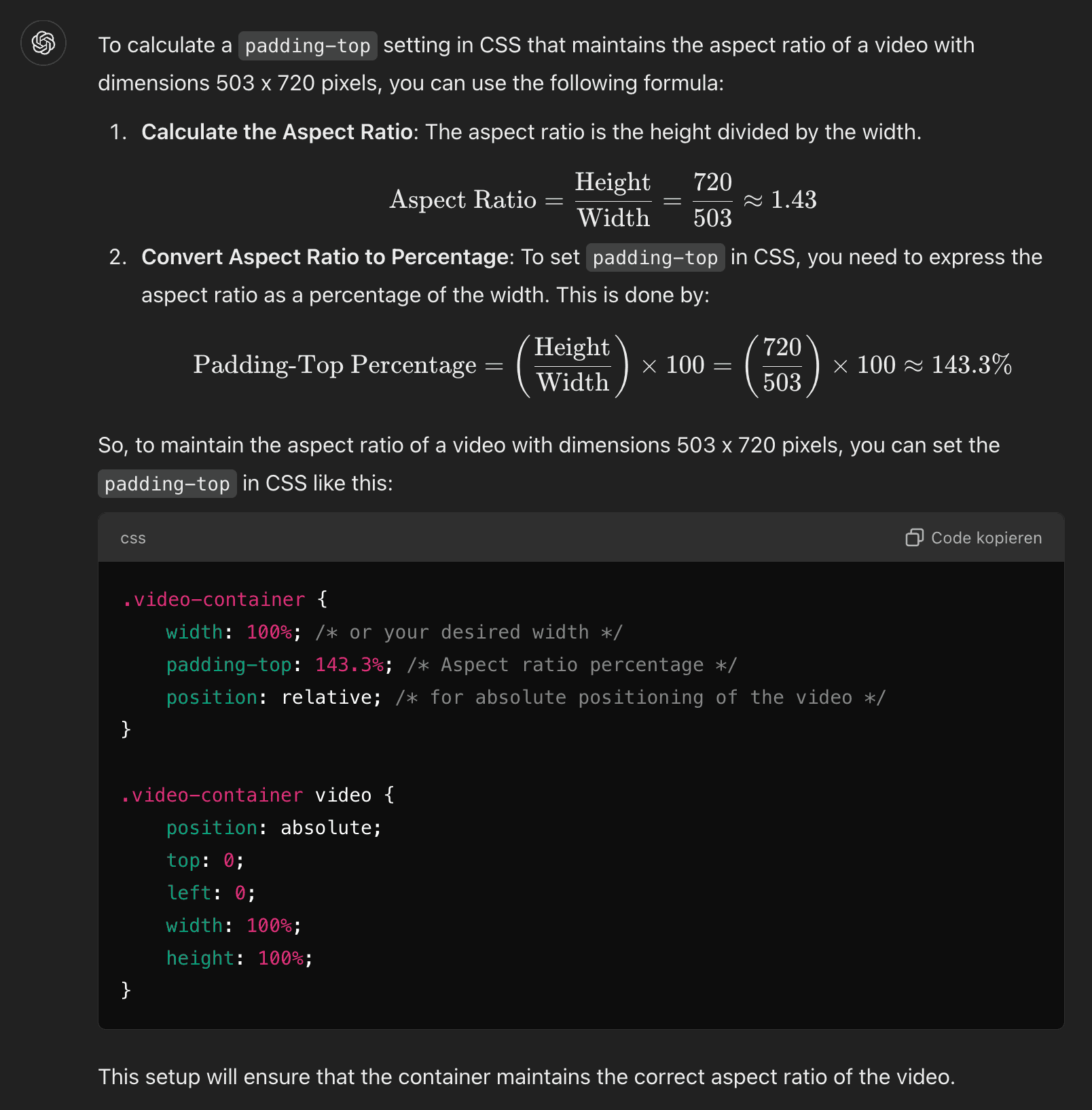
Task: Click the Code kopieren button label
Action: pyautogui.click(x=986, y=538)
